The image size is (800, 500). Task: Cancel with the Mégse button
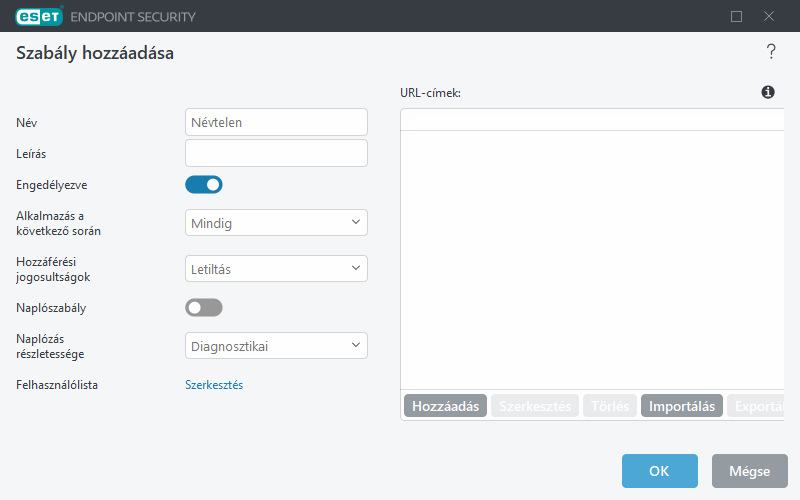pos(749,471)
